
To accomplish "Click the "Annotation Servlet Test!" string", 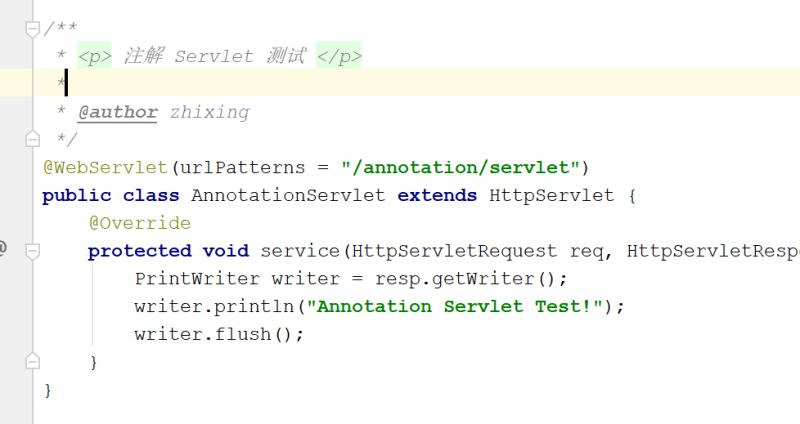I will click(x=454, y=307).
